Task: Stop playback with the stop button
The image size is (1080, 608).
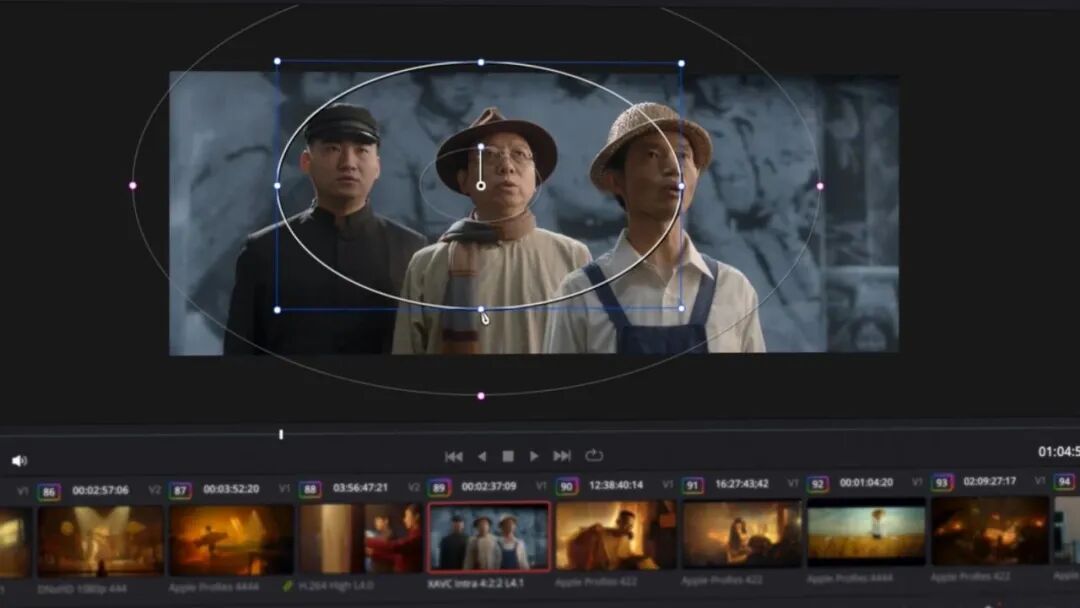Action: (x=508, y=456)
